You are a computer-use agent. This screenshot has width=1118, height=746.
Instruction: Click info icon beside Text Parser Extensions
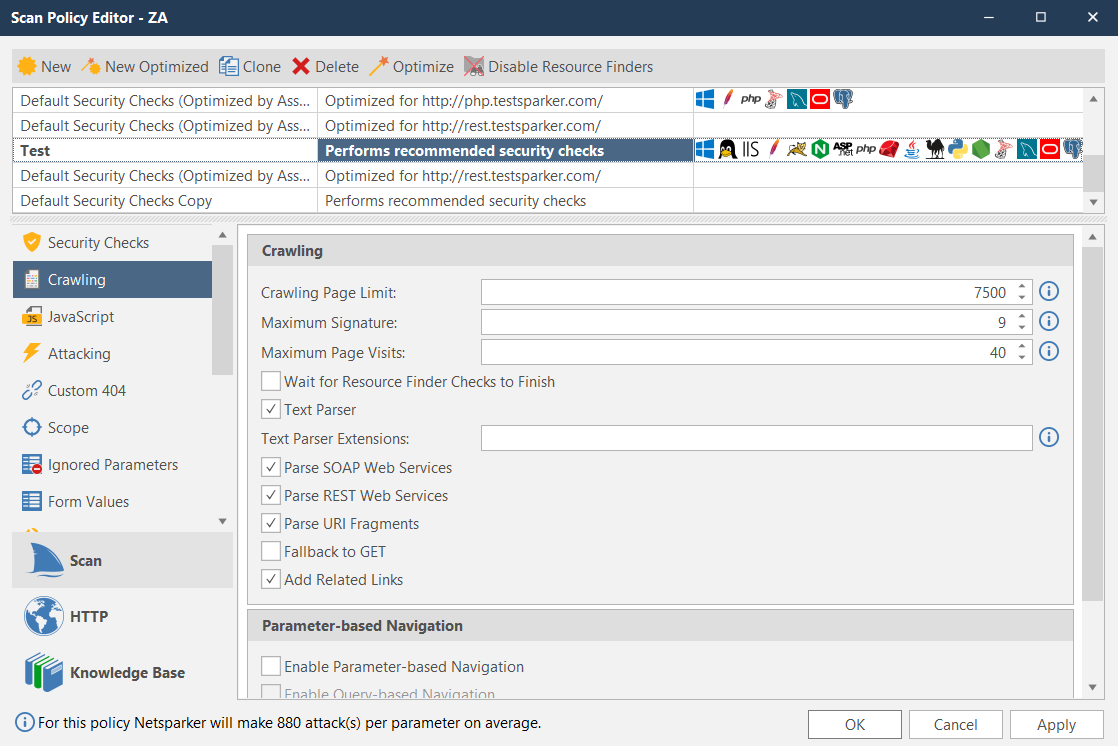(x=1049, y=438)
